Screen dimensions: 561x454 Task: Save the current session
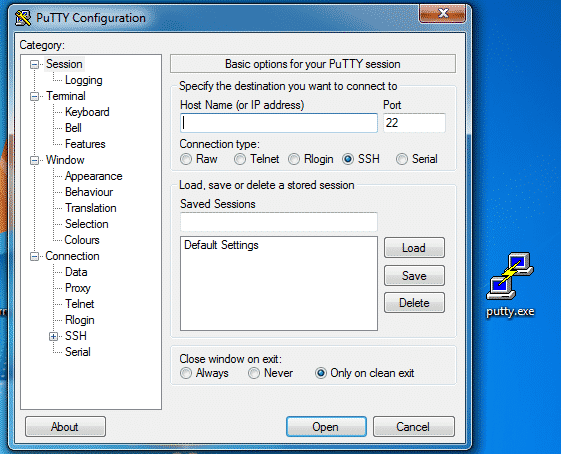[414, 275]
